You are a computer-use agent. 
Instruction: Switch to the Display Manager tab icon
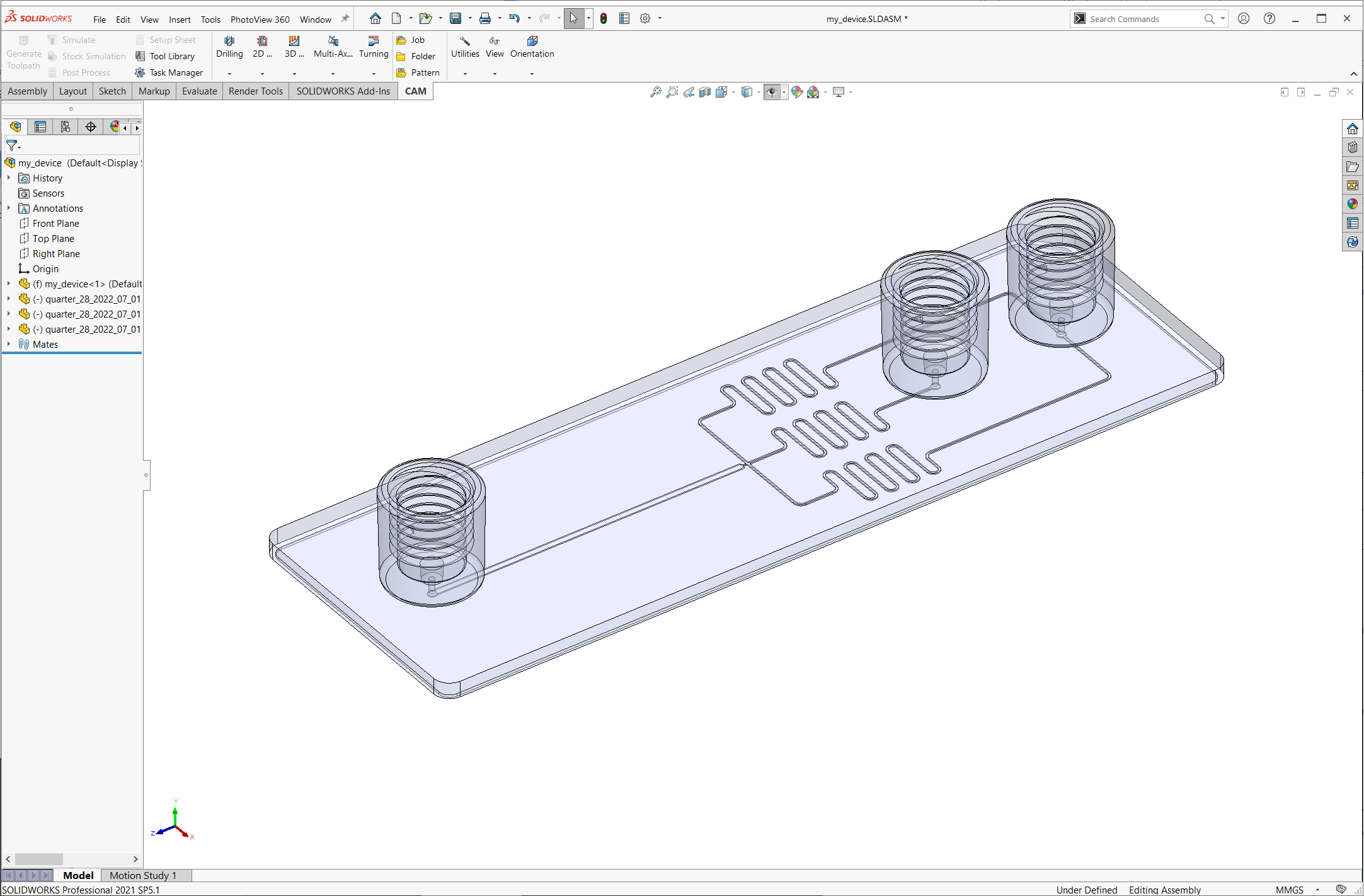click(x=113, y=127)
